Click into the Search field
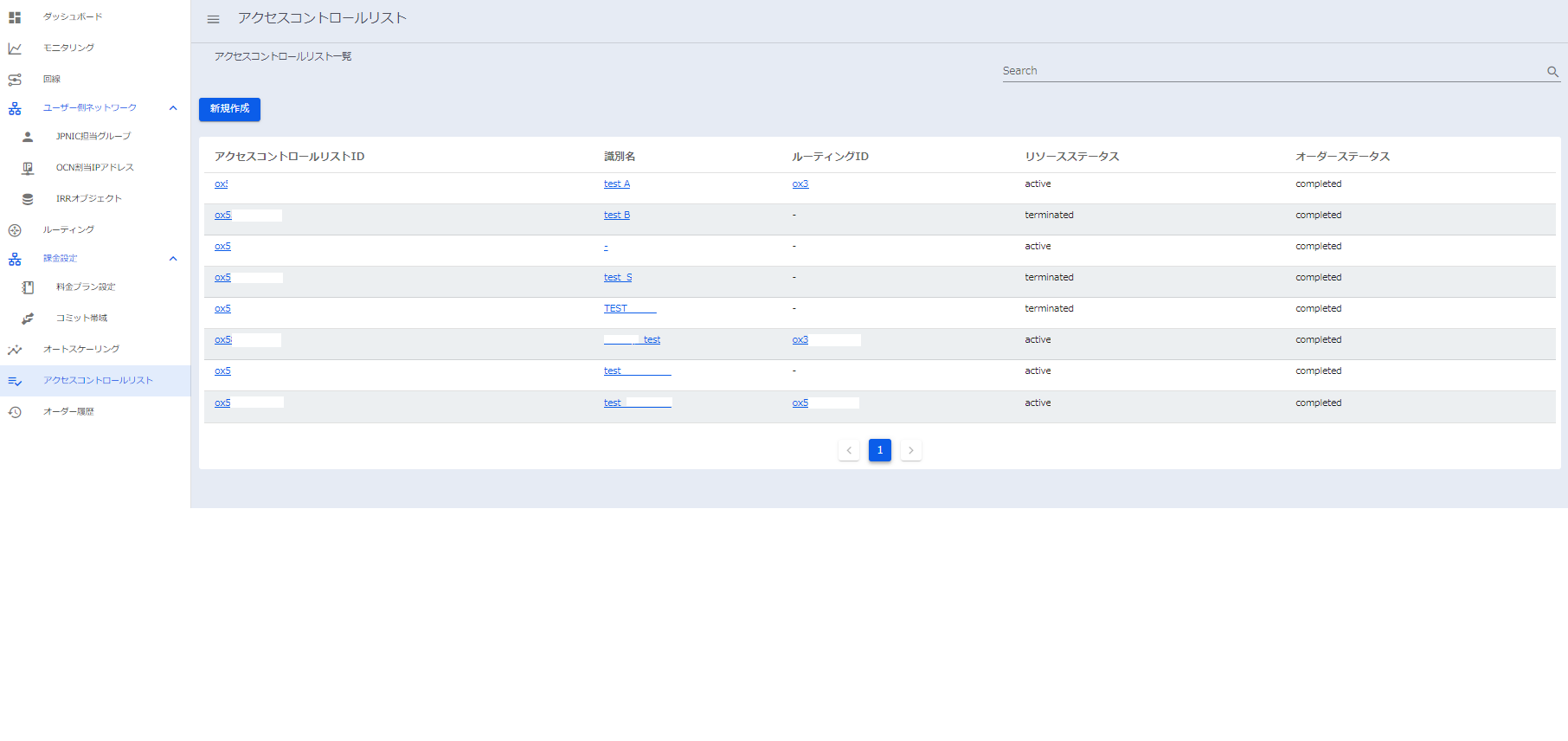This screenshot has width=1568, height=741. tap(1272, 71)
